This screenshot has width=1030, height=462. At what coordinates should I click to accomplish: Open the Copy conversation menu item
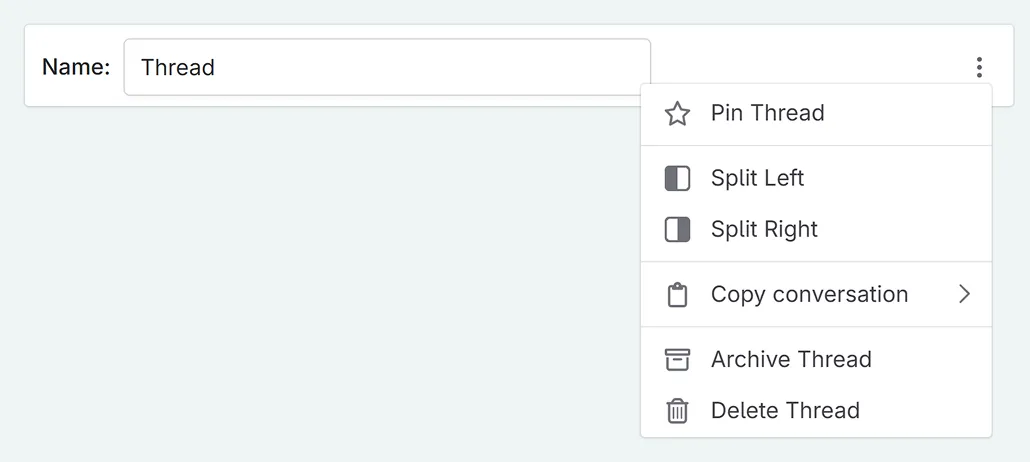pos(809,295)
